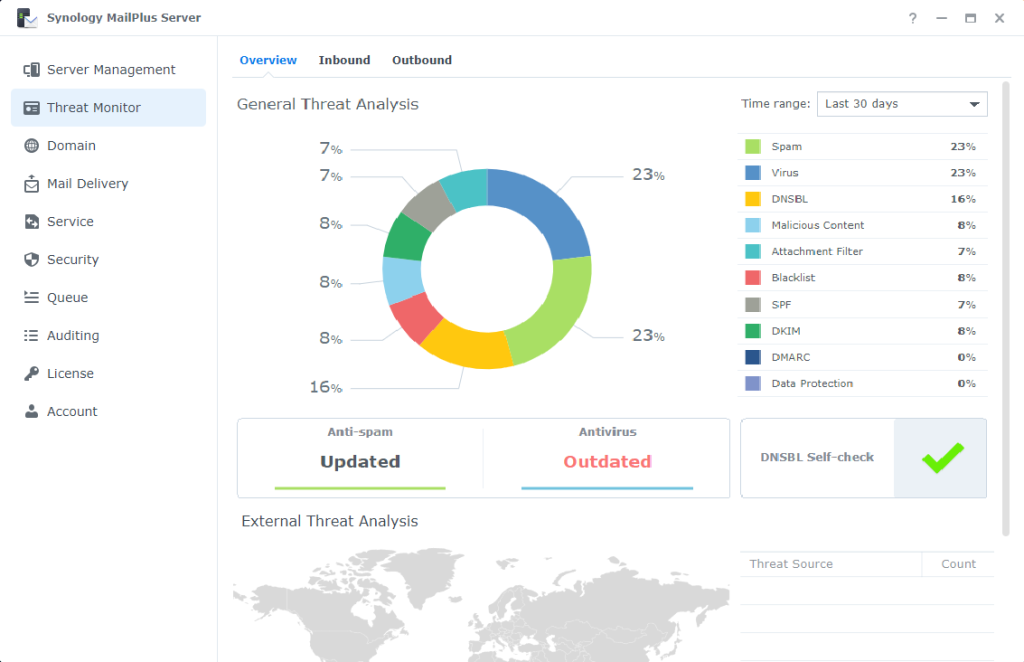The height and width of the screenshot is (662, 1024).
Task: Click the Mail Delivery mailbox icon
Action: 31,183
